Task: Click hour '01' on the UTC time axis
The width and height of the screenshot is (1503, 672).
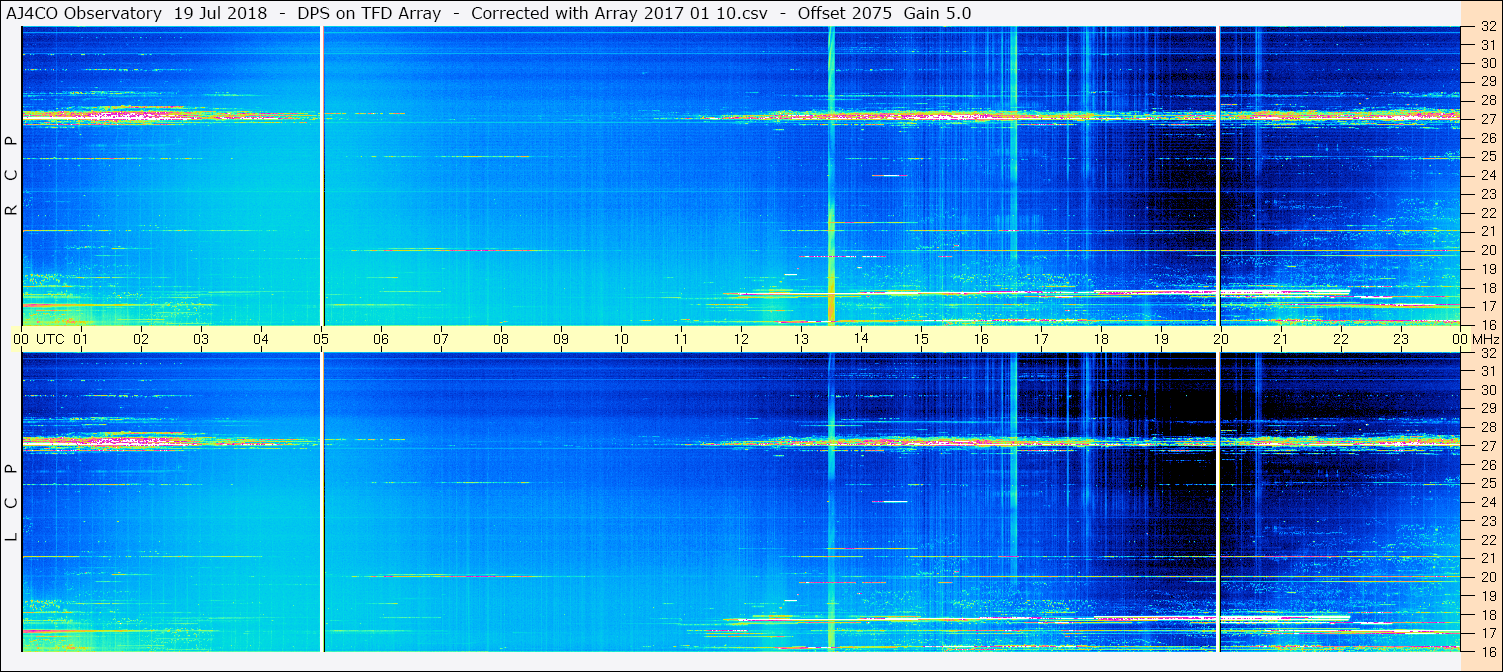Action: (x=81, y=339)
